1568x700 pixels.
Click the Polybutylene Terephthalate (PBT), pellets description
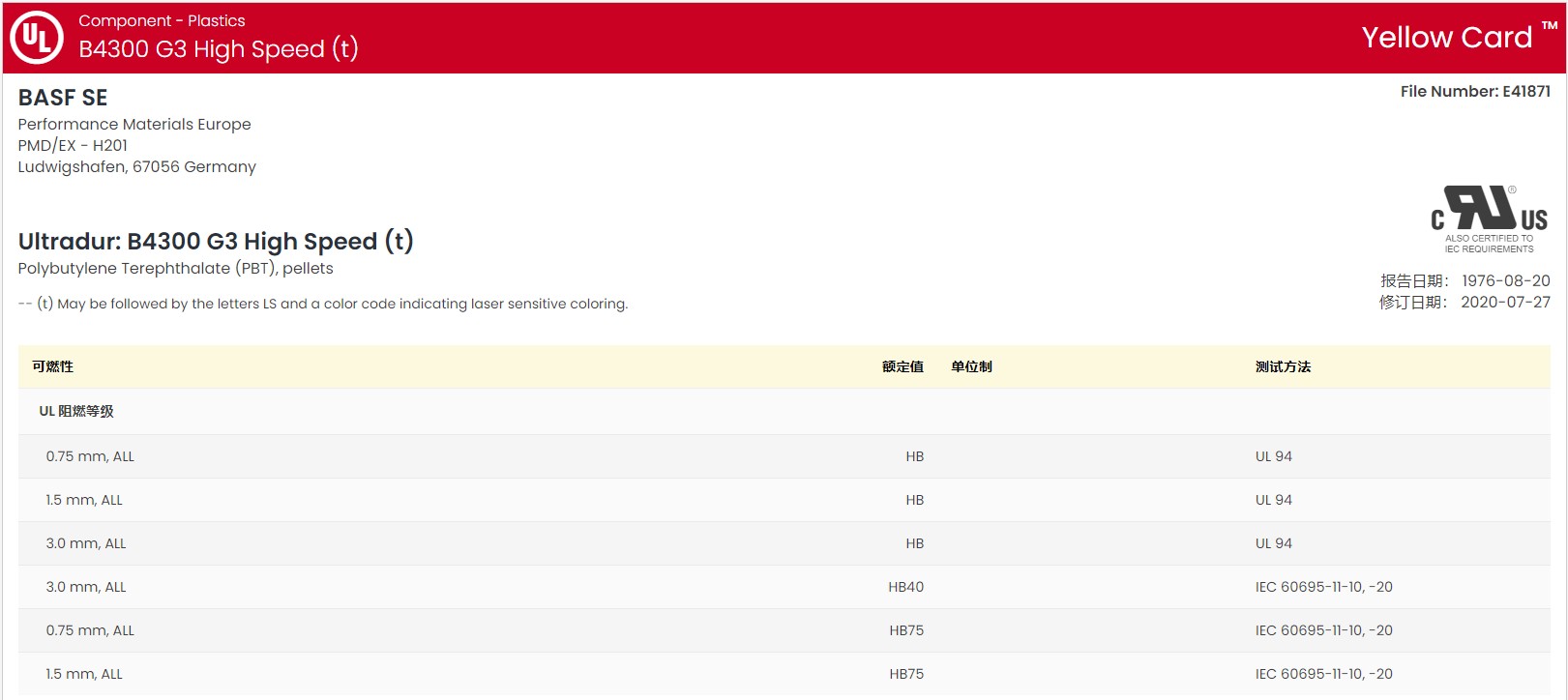[175, 269]
